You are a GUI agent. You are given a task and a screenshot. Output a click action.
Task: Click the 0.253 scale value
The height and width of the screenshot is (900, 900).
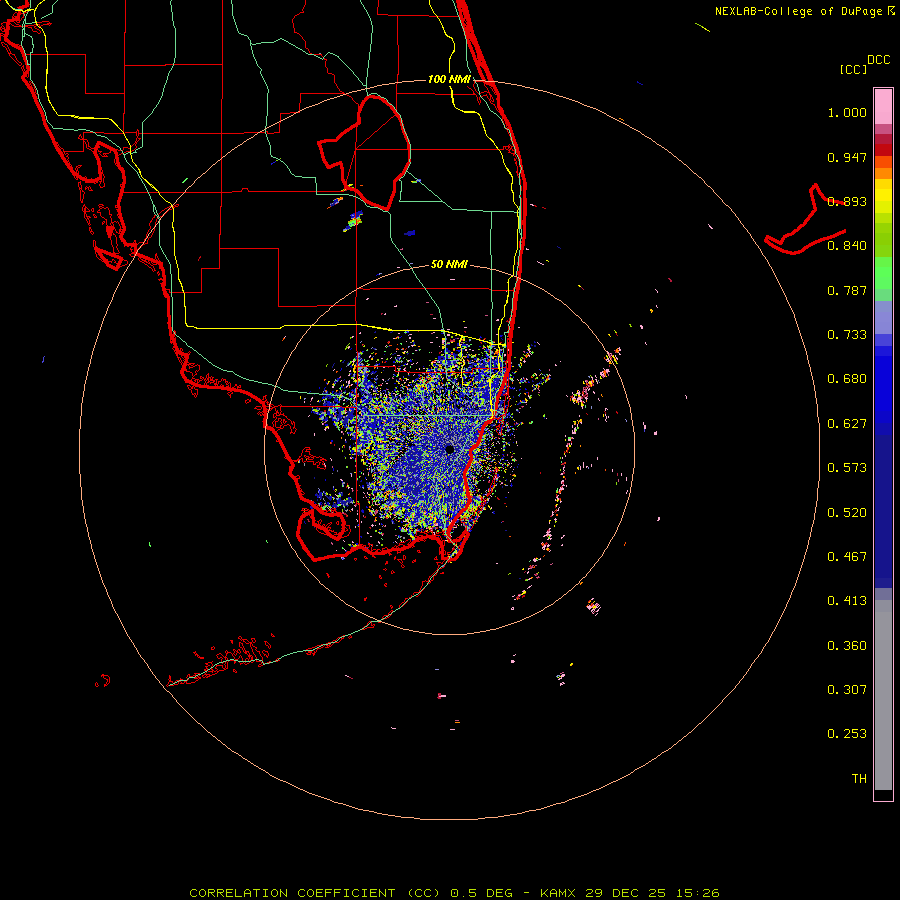coord(847,734)
